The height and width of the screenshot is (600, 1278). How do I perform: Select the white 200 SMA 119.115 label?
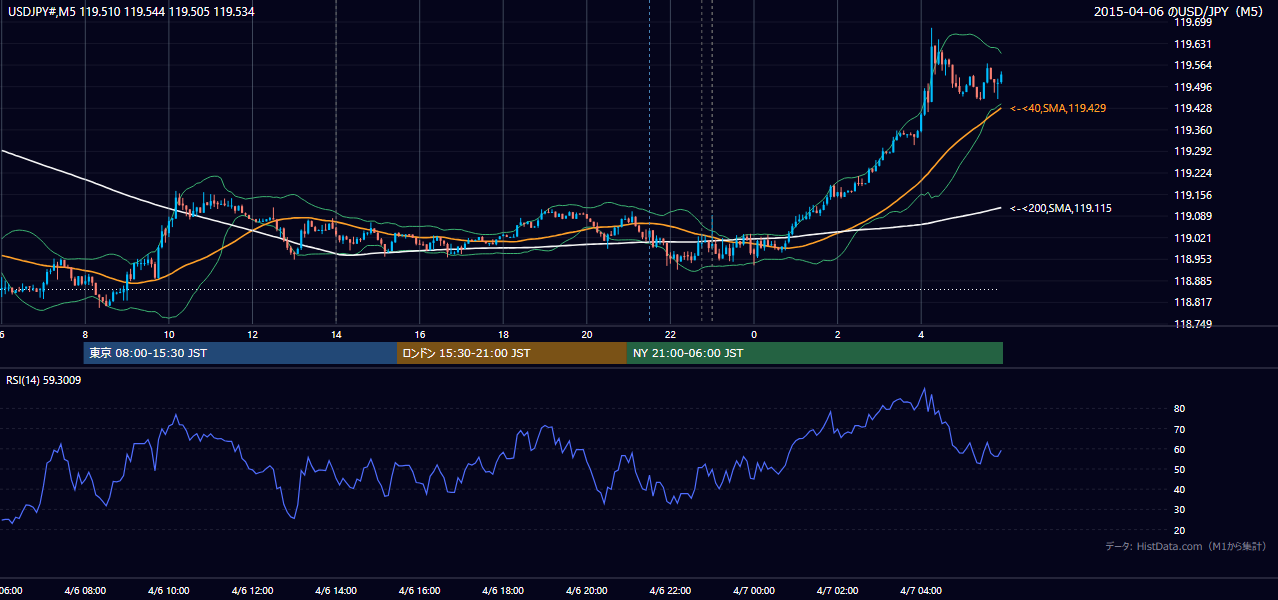coord(1061,208)
